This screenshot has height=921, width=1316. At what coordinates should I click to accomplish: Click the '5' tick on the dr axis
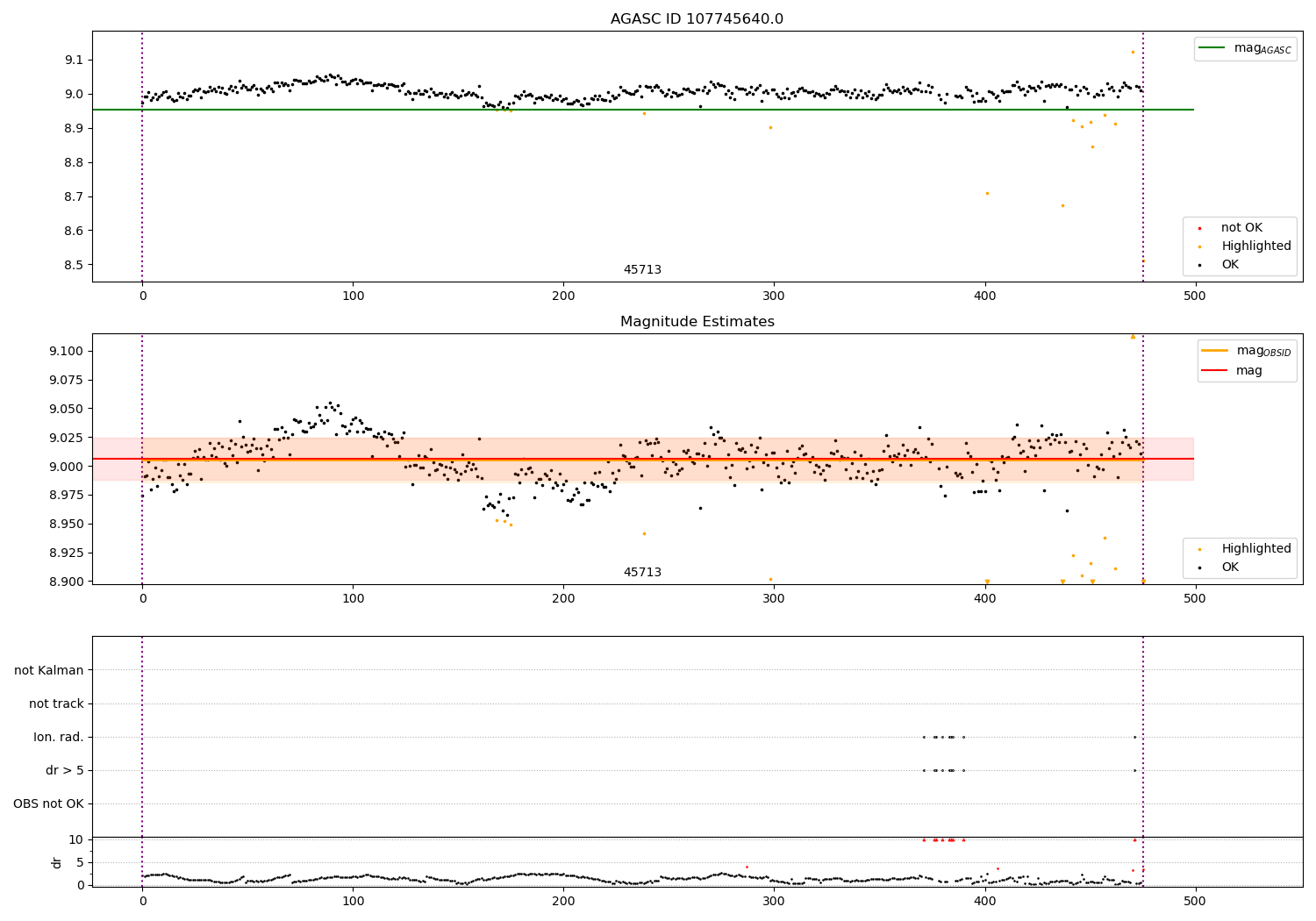click(80, 862)
